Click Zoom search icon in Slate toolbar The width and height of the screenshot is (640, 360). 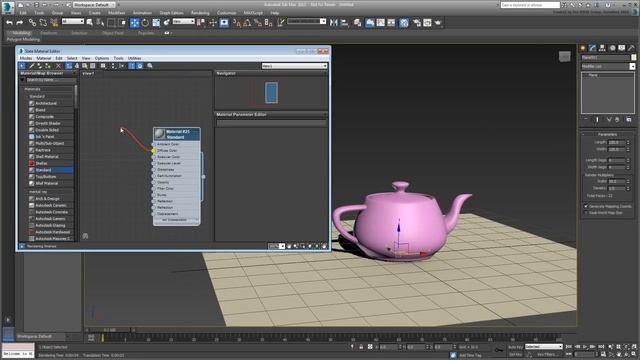pyautogui.click(x=150, y=66)
